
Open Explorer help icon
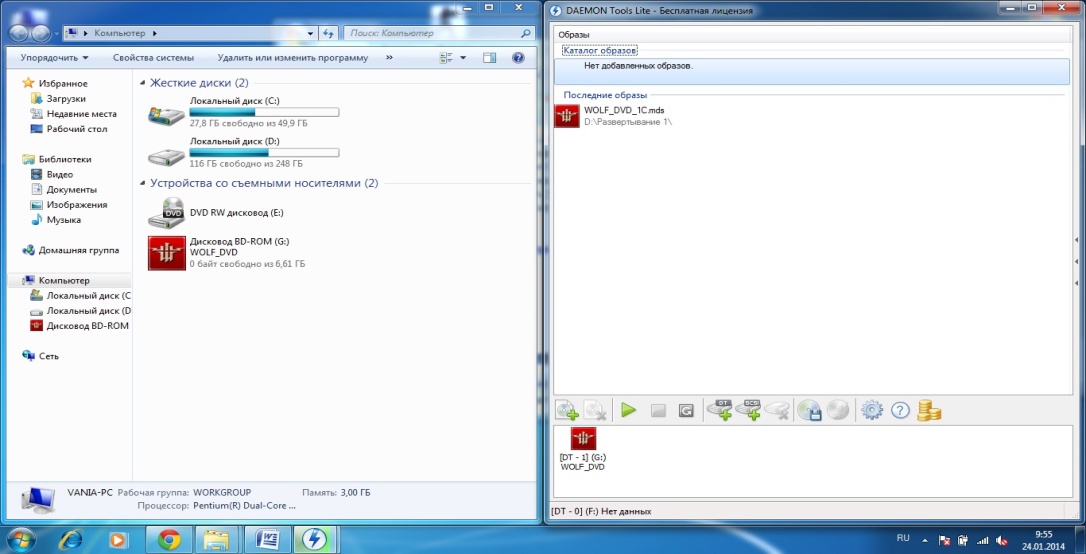(x=518, y=58)
